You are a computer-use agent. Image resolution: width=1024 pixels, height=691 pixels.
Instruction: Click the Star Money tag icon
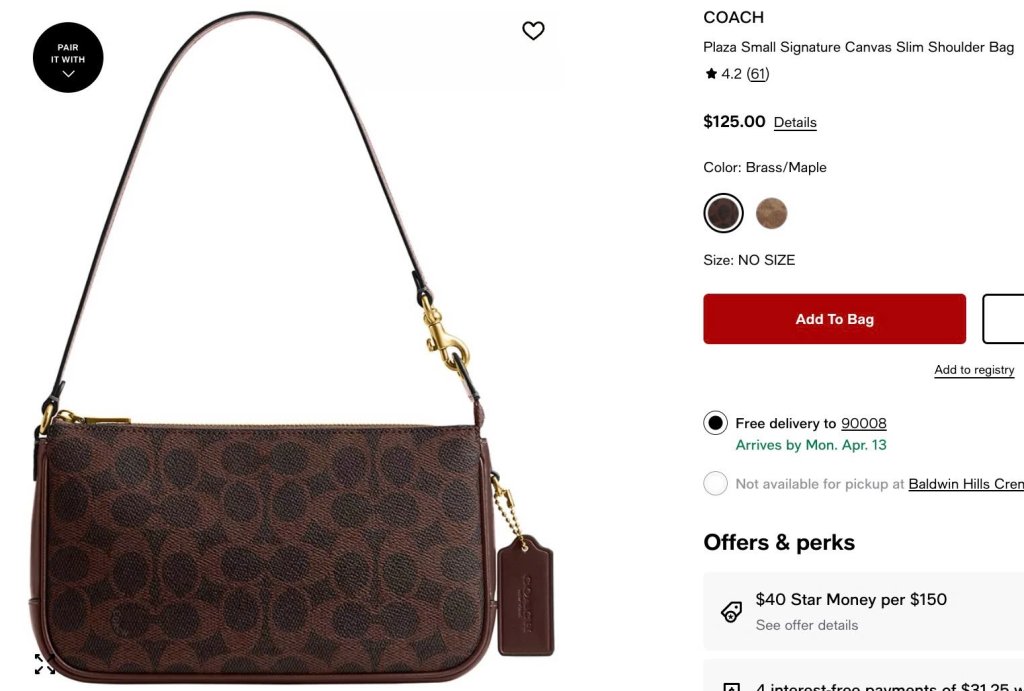[x=731, y=611]
